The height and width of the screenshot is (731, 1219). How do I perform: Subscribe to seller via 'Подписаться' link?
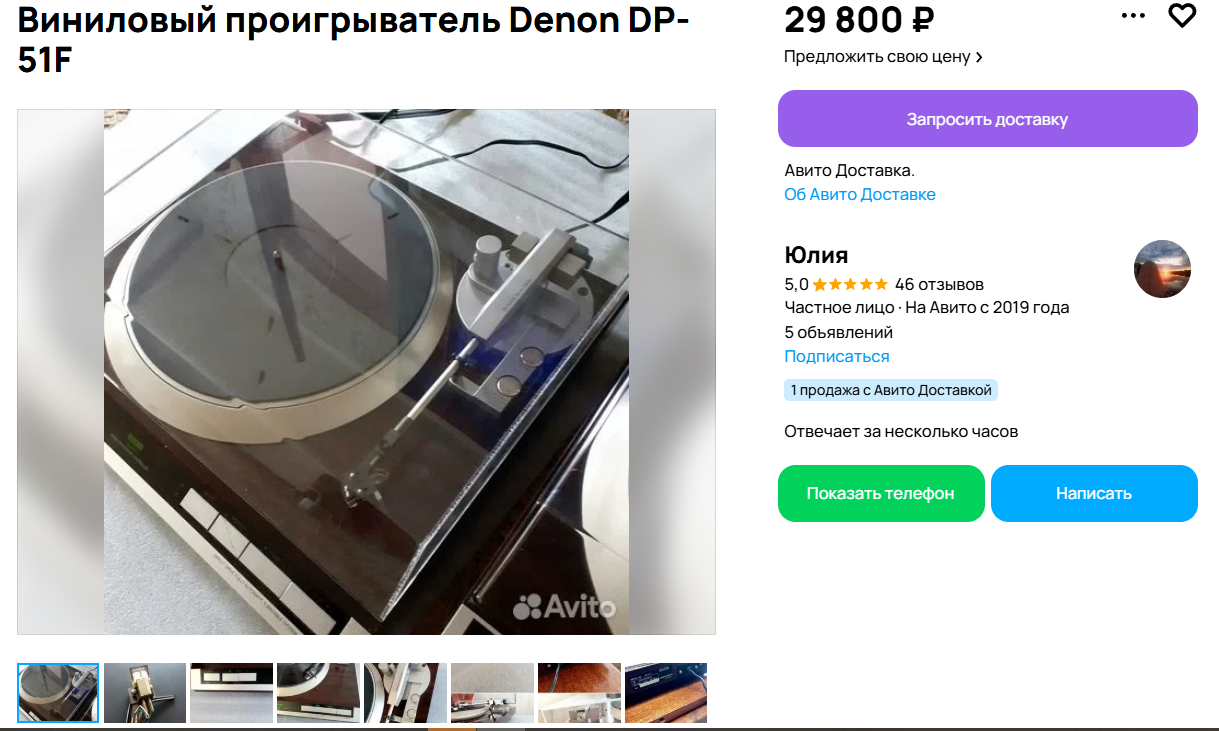point(837,356)
